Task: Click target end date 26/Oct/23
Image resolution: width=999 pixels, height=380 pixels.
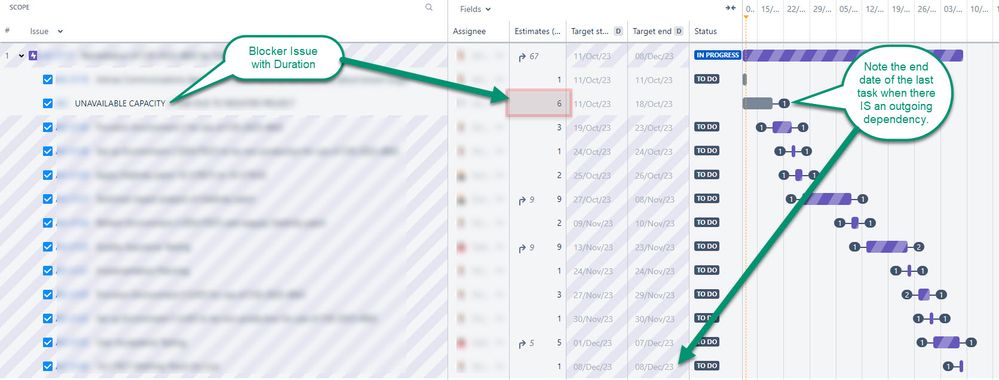Action: [654, 175]
